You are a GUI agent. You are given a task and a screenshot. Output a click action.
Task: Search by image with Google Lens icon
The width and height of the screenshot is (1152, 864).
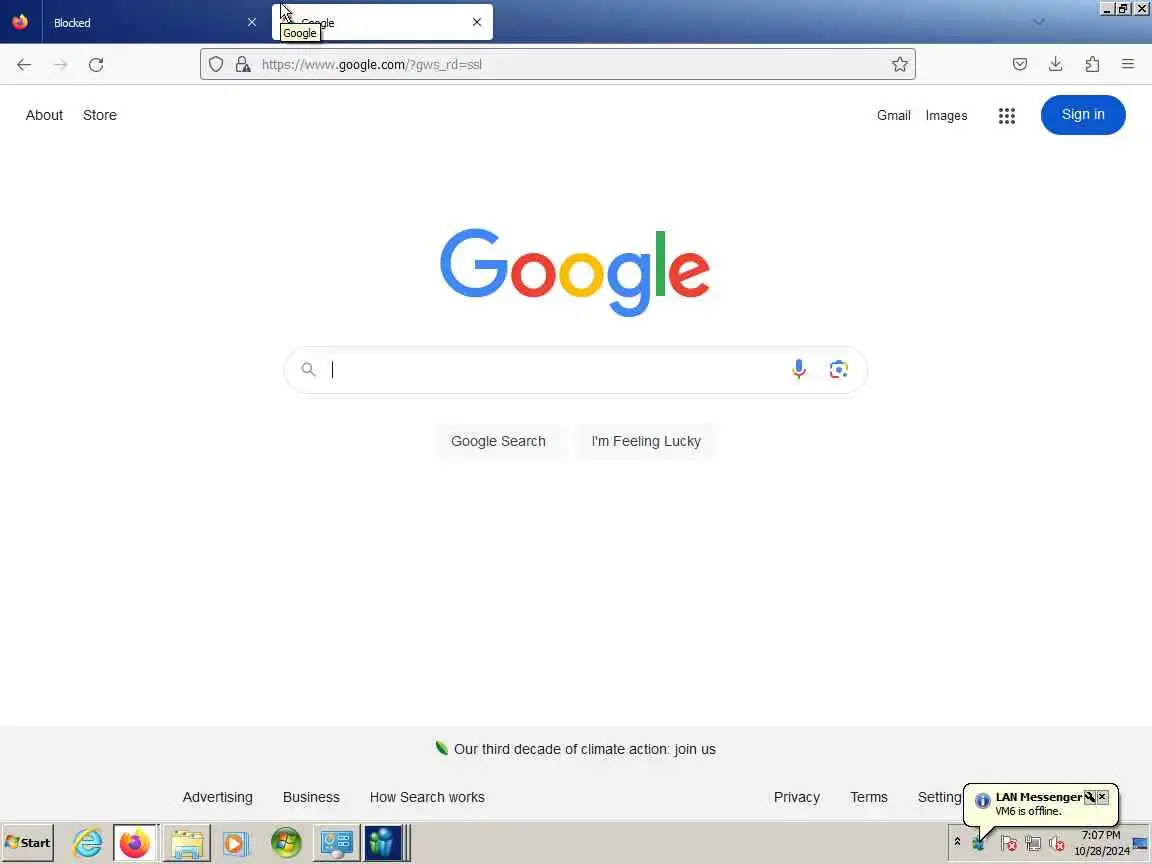(838, 370)
